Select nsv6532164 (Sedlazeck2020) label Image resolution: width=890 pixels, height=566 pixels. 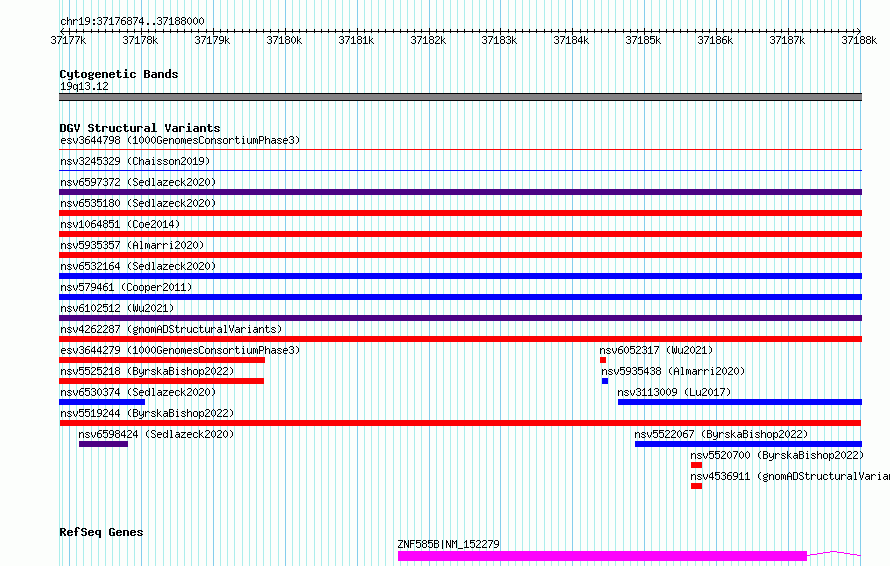tap(138, 266)
